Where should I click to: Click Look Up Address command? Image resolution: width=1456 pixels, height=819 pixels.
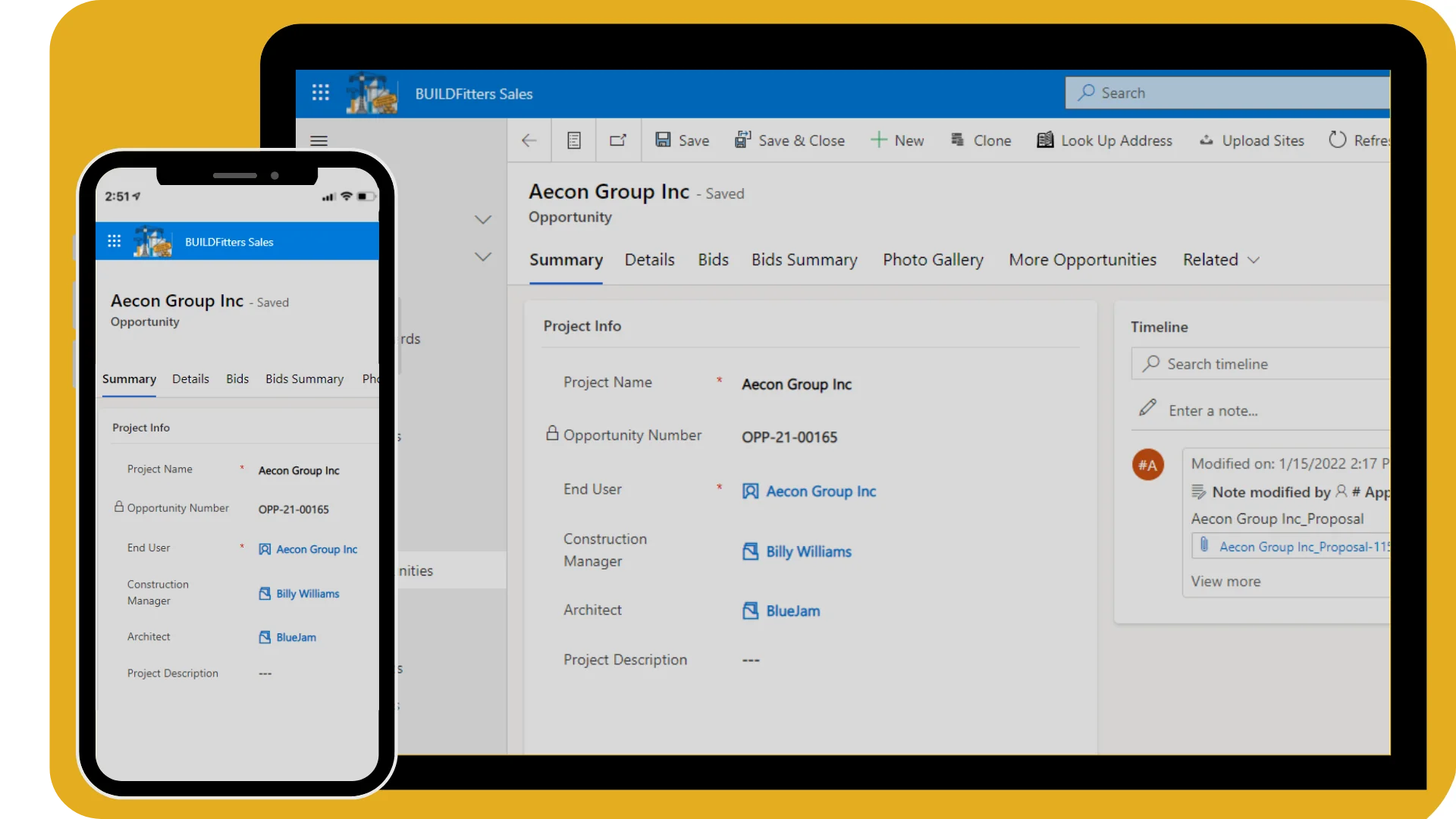coord(1104,140)
